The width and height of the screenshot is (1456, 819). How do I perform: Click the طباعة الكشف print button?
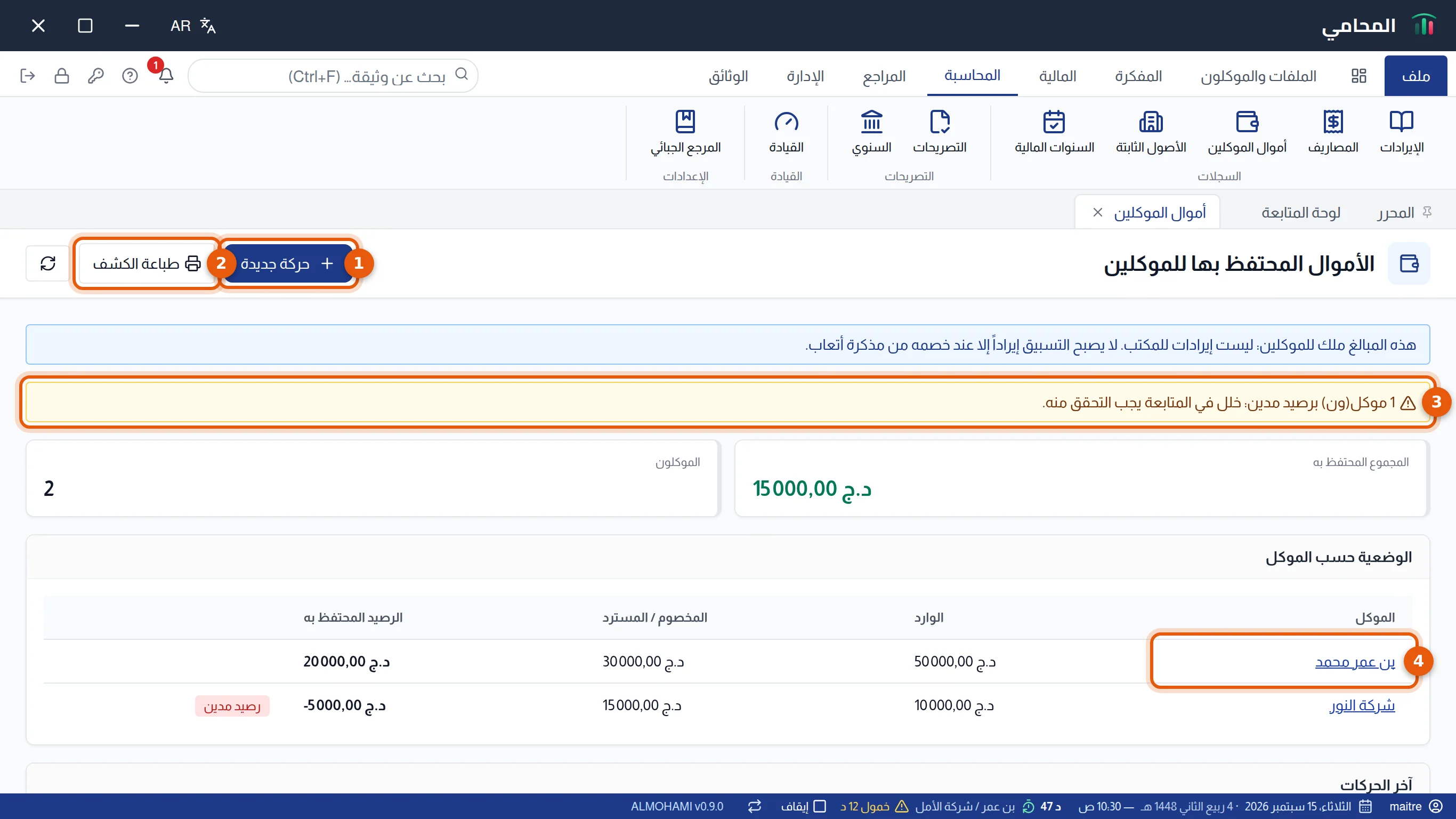pos(147,263)
